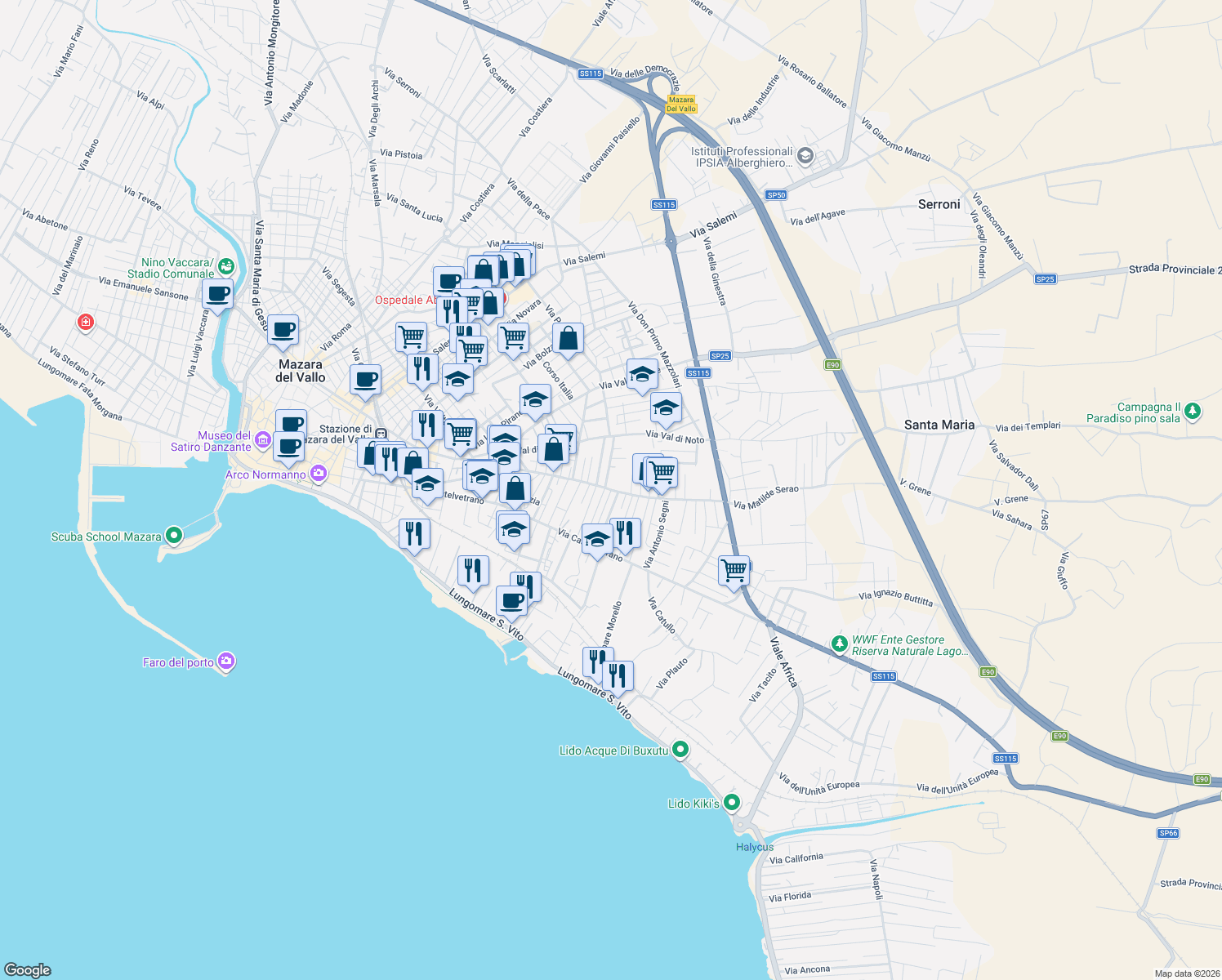The width and height of the screenshot is (1222, 980).
Task: Click the train station icon at Stazione di Mazara
Action: point(381,434)
